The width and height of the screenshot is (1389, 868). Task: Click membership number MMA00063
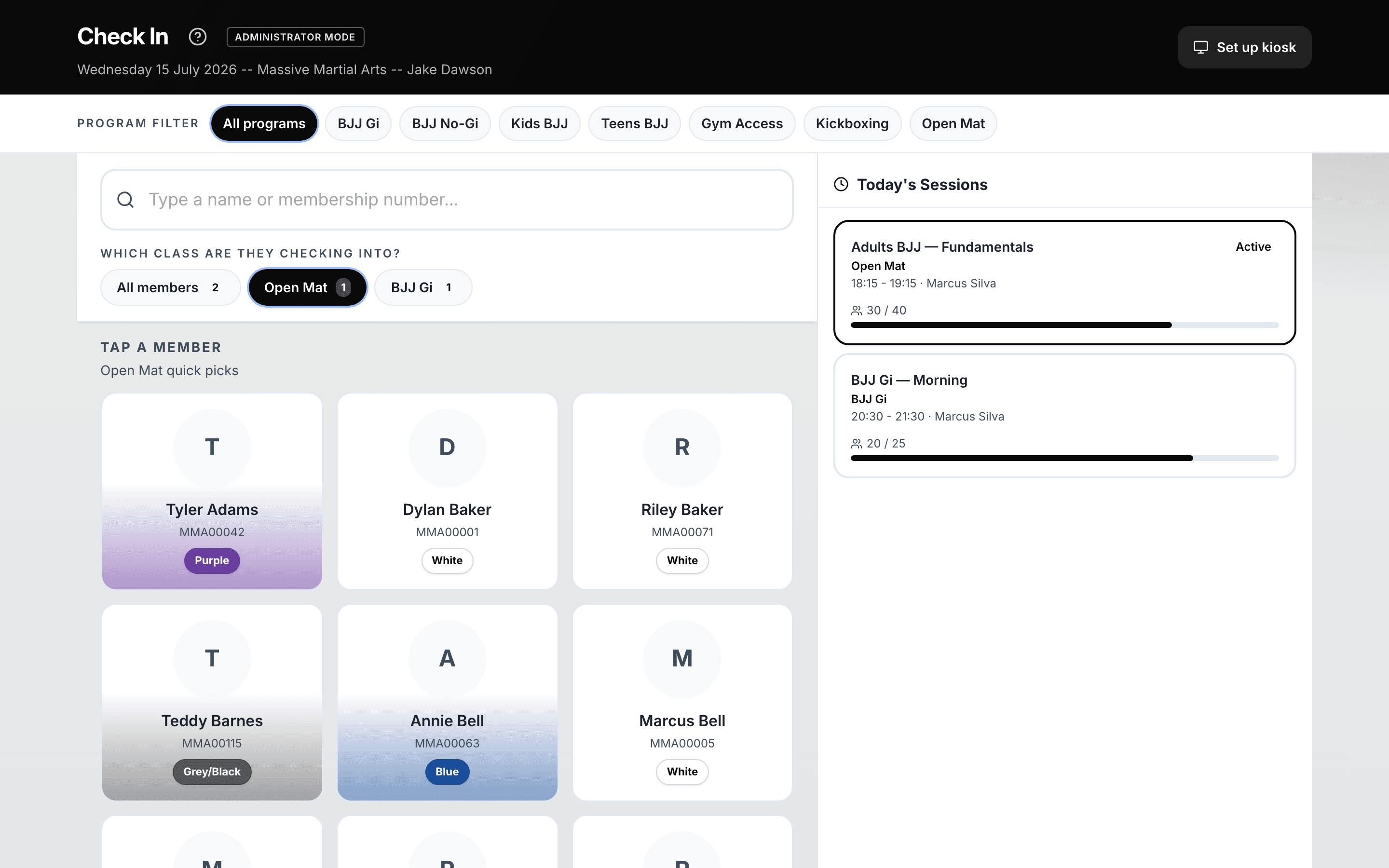(447, 744)
